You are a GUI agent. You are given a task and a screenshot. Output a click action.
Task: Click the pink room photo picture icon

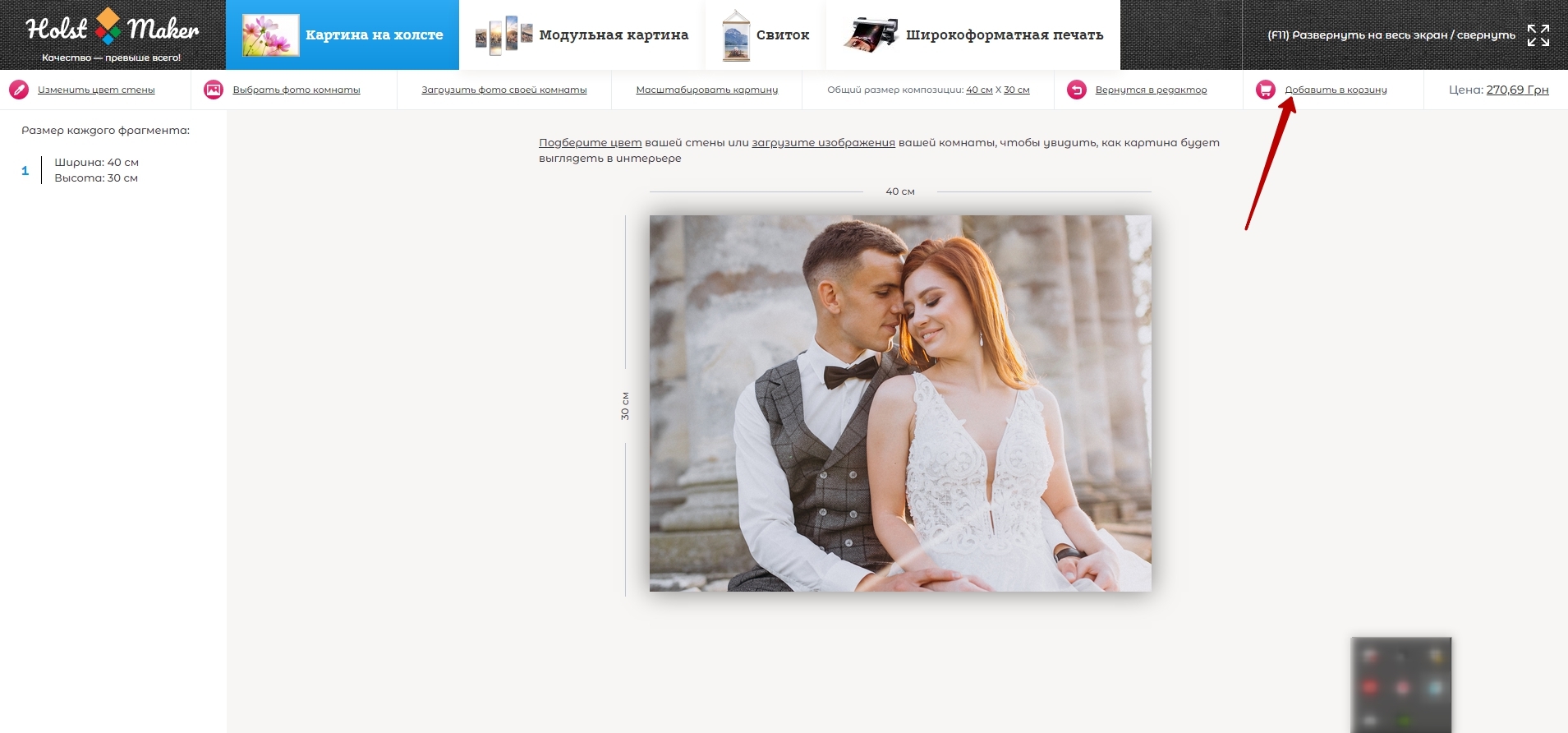point(214,90)
